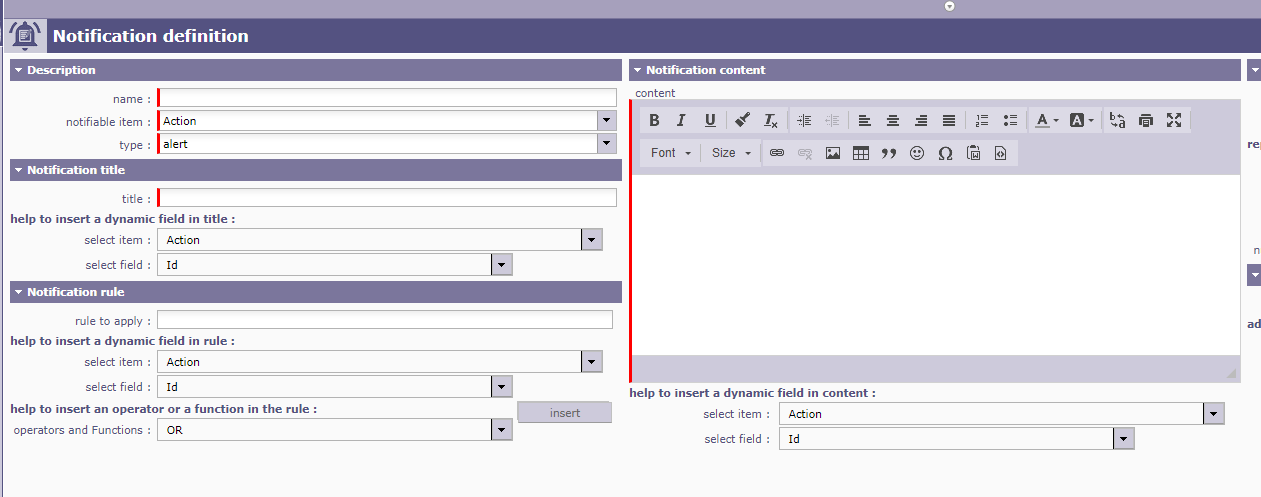Open the text color picker
This screenshot has height=497, width=1261.
1046,120
